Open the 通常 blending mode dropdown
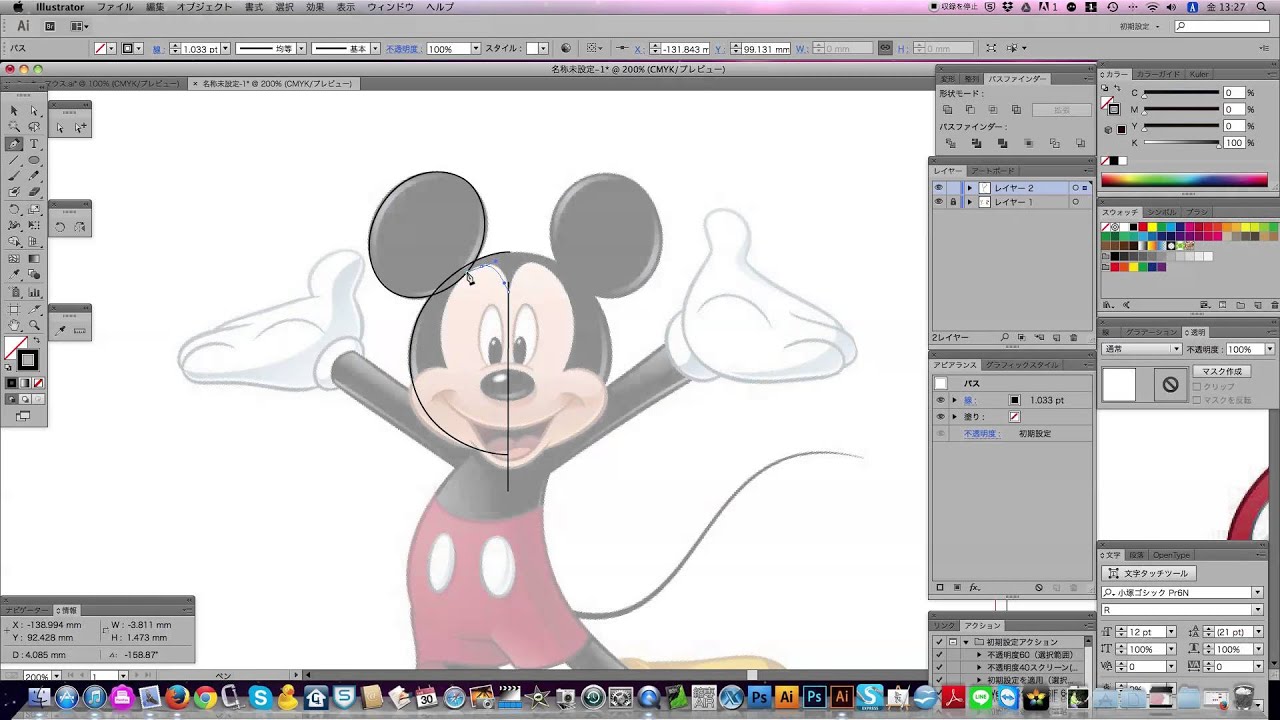This screenshot has width=1280, height=720. [x=1141, y=349]
